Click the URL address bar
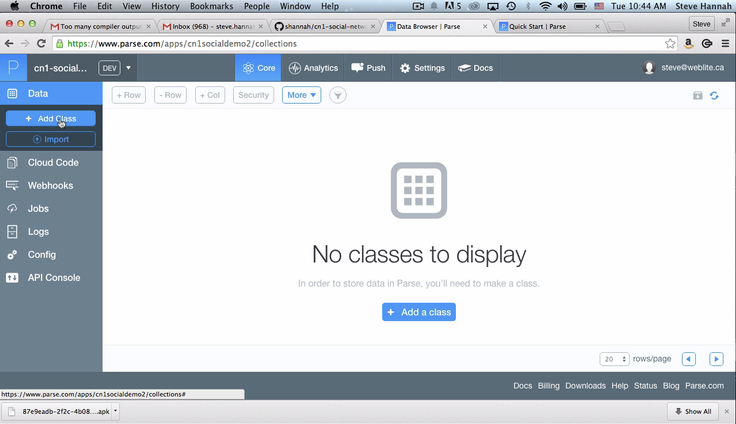 pos(358,44)
